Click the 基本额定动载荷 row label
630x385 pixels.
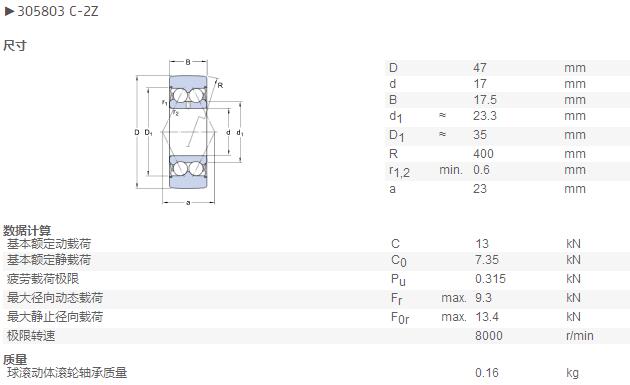(49, 244)
